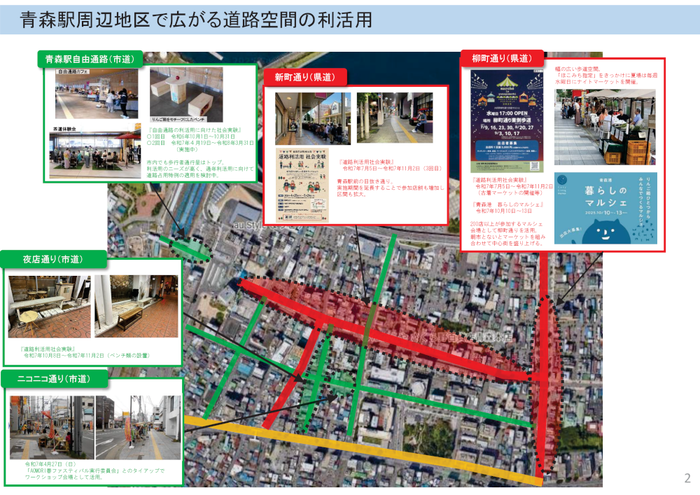Click the 幅の広い歩道空間 sentence
This screenshot has height=495, width=700.
pyautogui.click(x=577, y=69)
